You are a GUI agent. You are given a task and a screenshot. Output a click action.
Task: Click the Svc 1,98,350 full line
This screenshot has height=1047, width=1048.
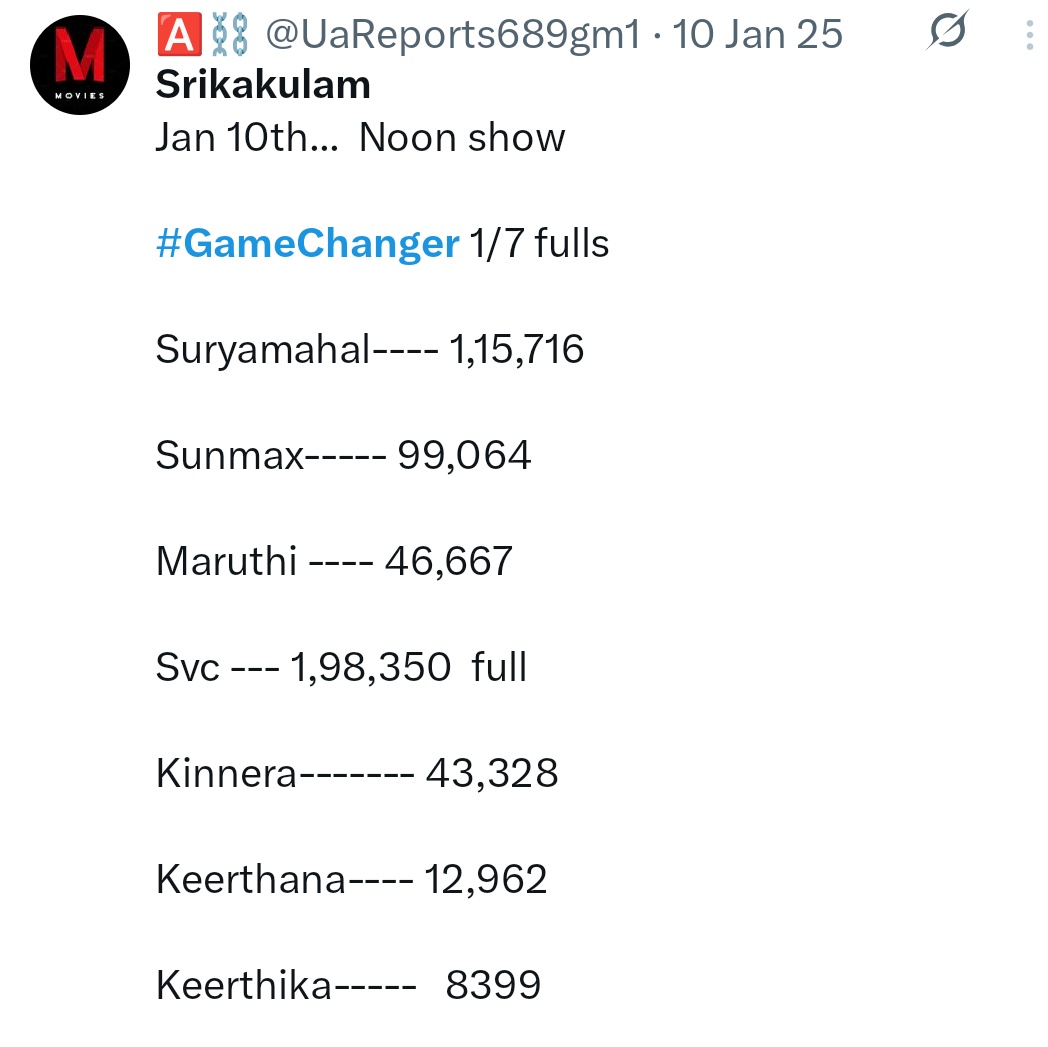click(342, 667)
